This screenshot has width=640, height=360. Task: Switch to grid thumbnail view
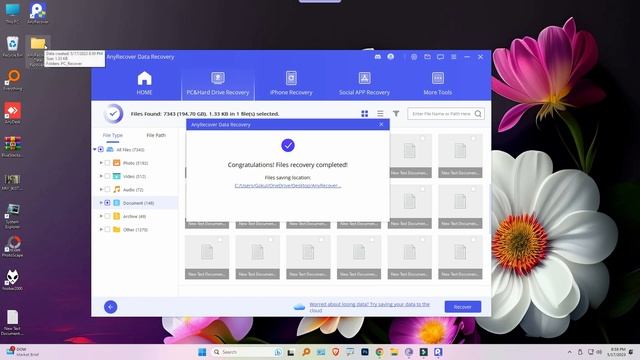click(364, 114)
